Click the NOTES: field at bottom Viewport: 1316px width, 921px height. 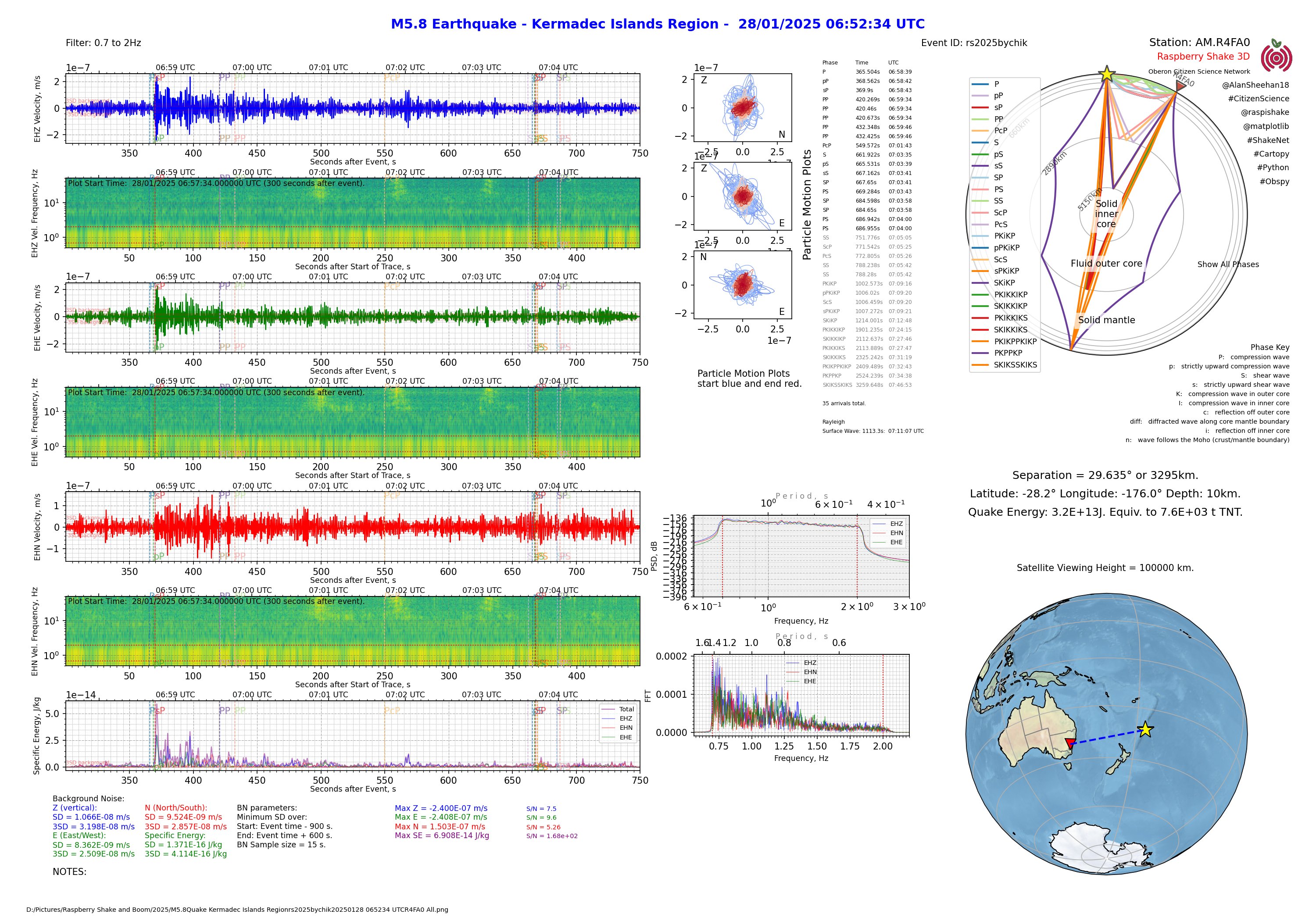69,872
